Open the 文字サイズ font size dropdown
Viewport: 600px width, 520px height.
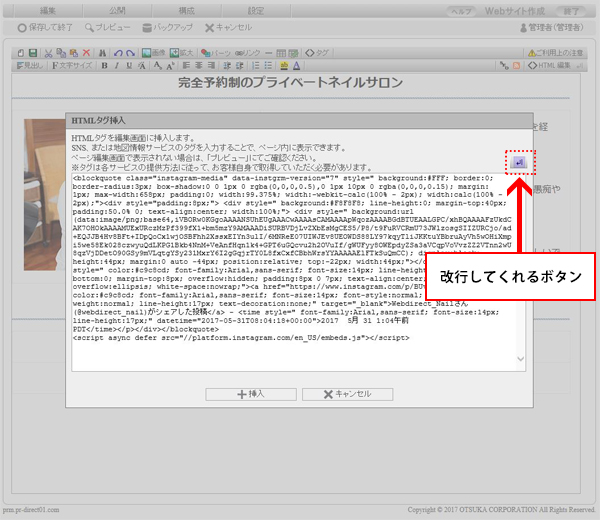(x=72, y=65)
